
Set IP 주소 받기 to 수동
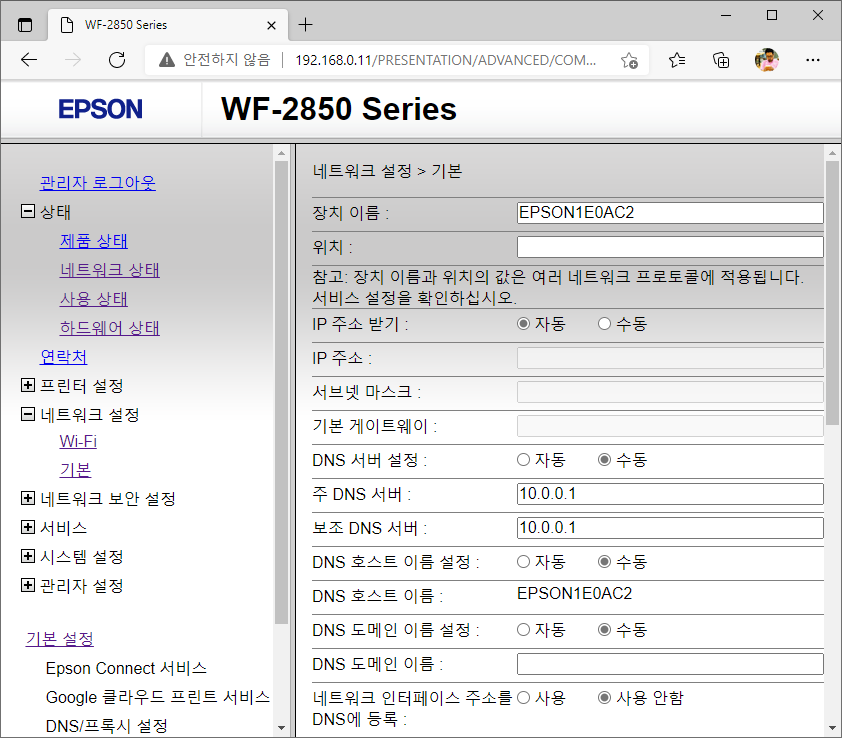click(604, 324)
